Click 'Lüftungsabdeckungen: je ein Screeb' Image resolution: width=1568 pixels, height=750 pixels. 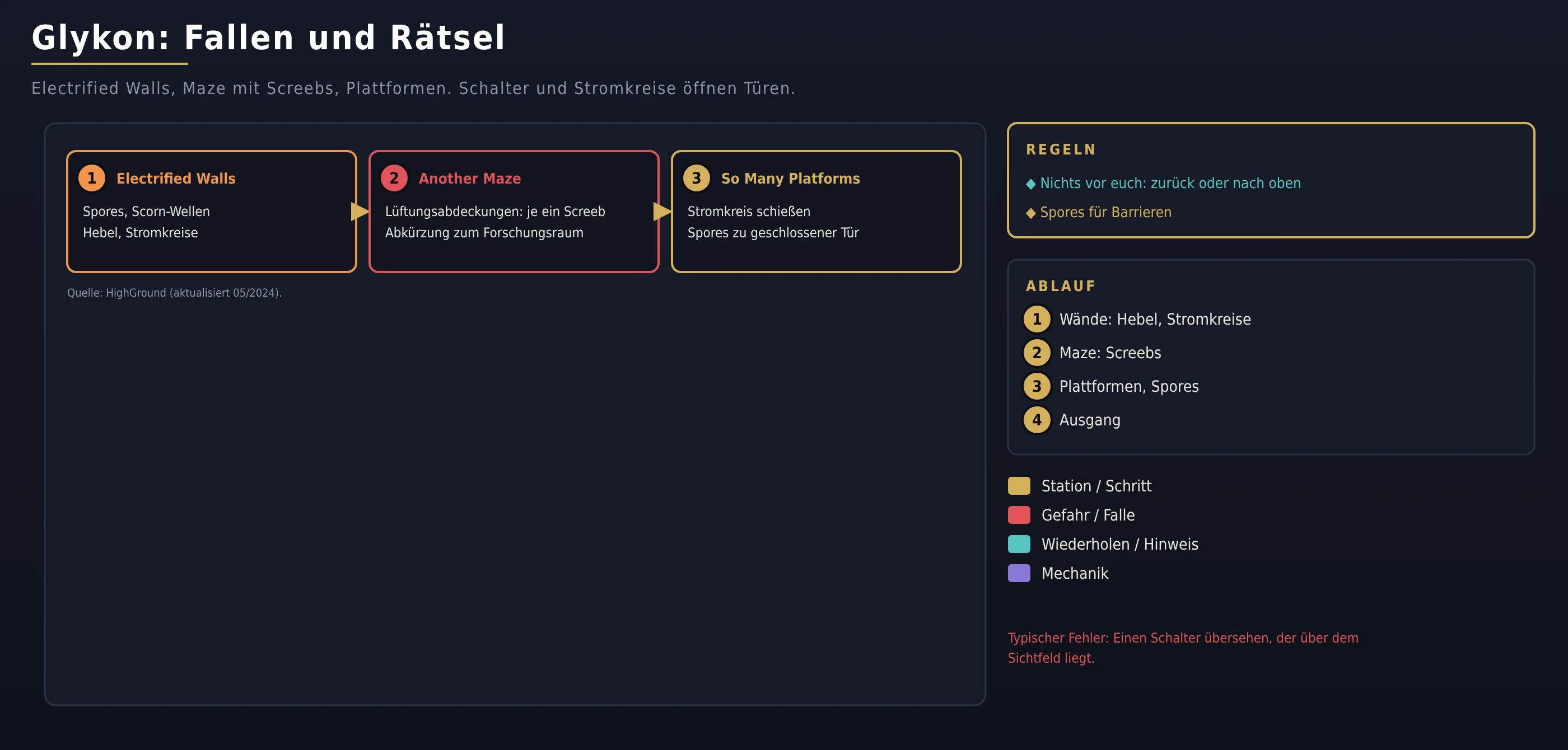(x=495, y=212)
